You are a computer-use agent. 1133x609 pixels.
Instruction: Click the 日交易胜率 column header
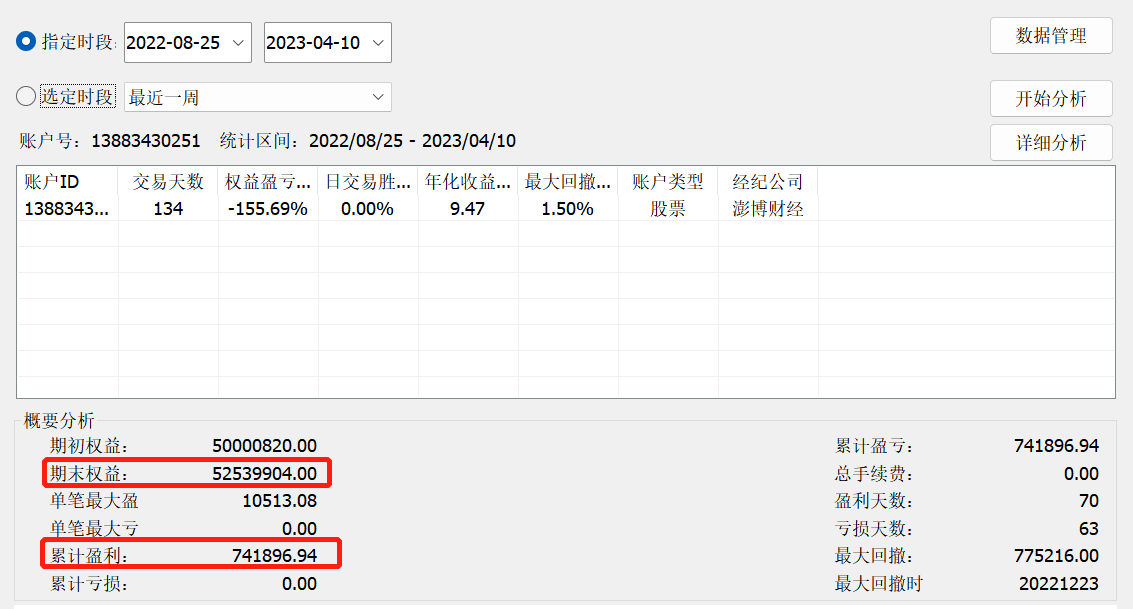point(368,182)
